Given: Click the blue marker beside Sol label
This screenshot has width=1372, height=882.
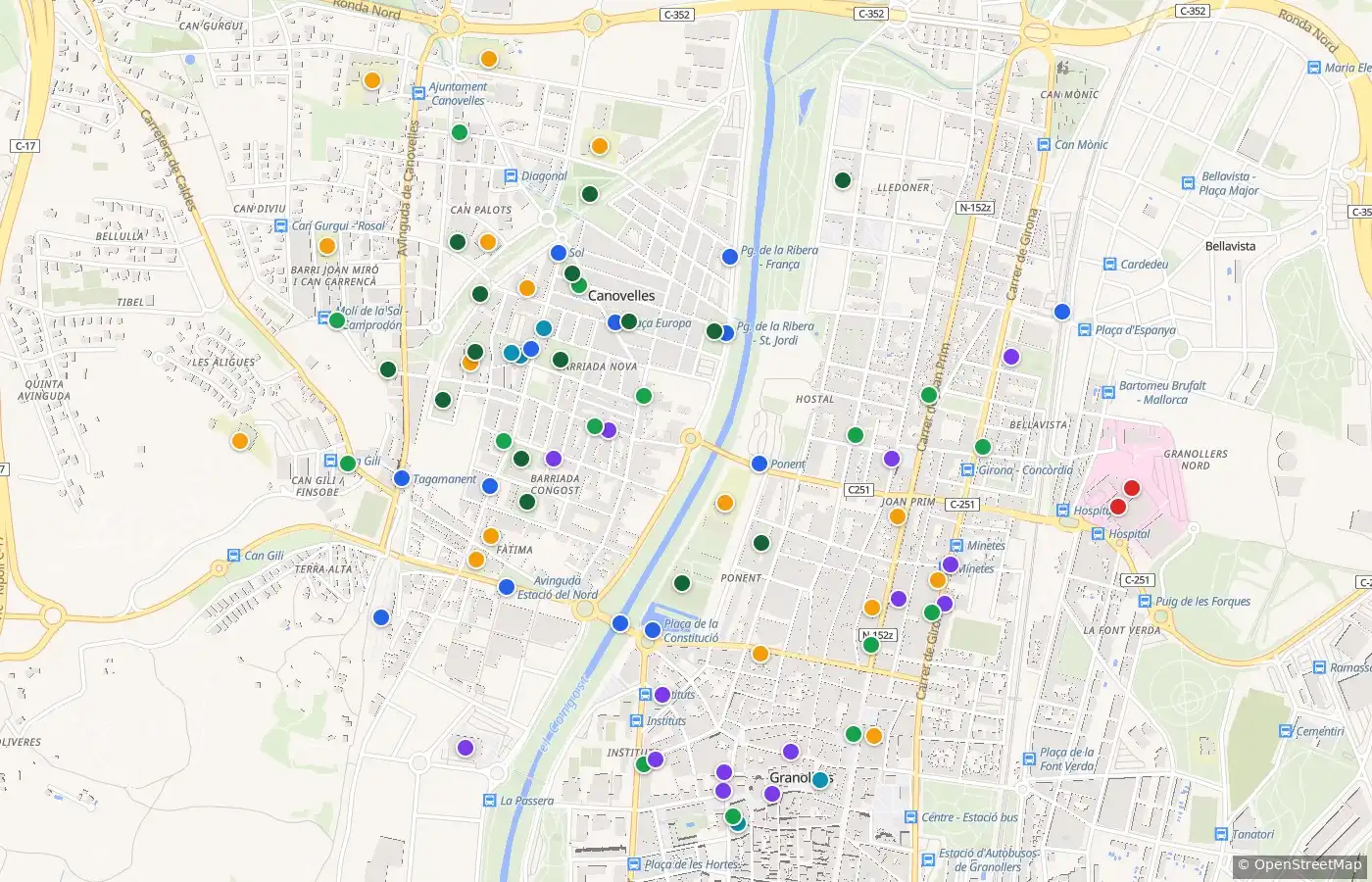Looking at the screenshot, I should [559, 253].
